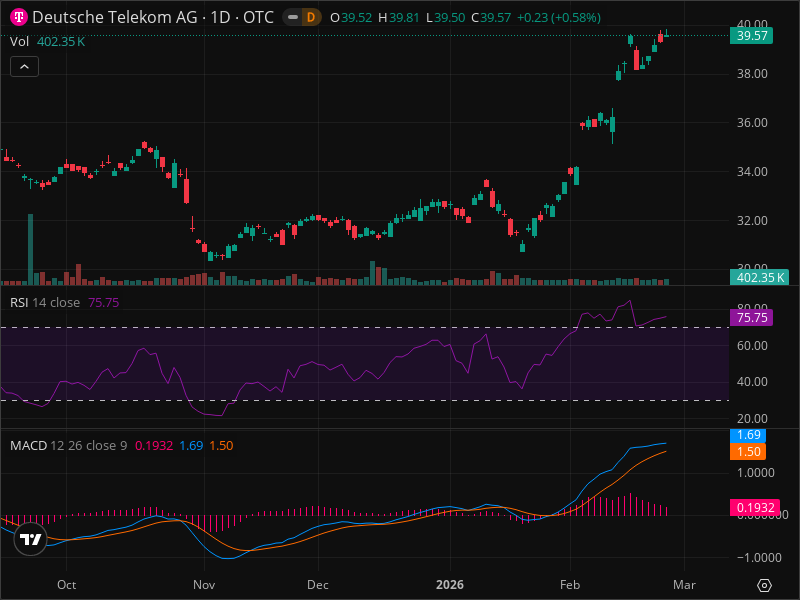
Task: Click the 402.35 K volume axis label
Action: tap(760, 278)
